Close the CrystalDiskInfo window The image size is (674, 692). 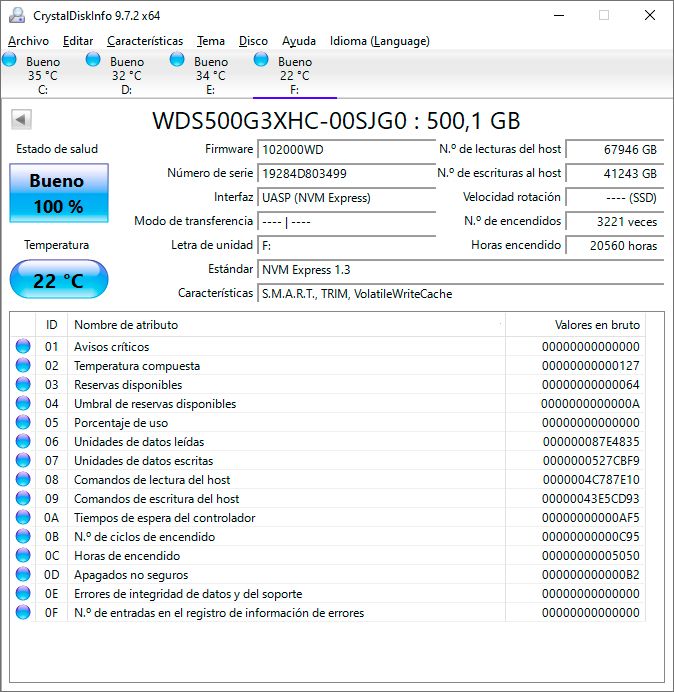coord(650,15)
